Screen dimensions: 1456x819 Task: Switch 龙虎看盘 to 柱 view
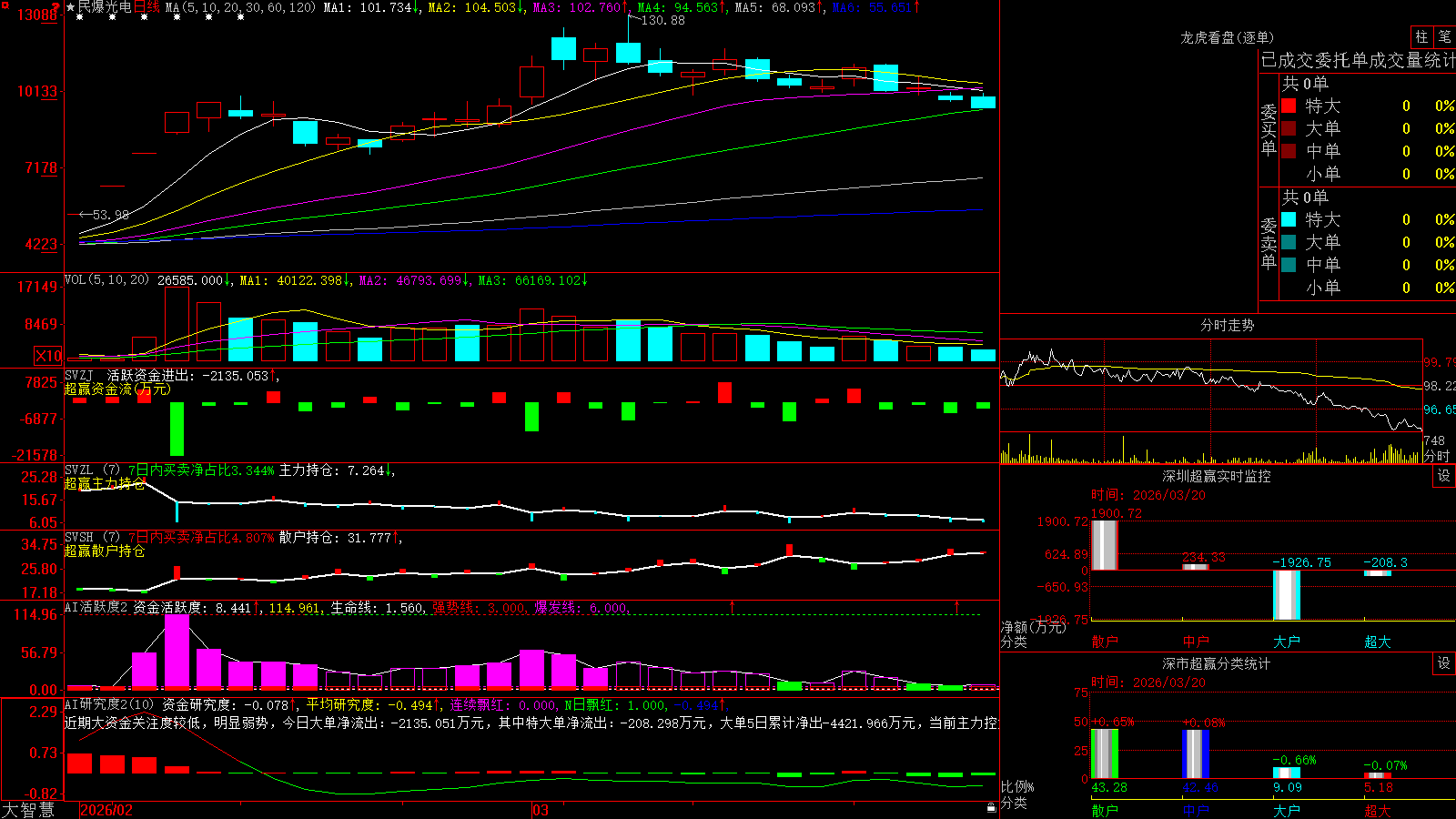click(x=1421, y=36)
